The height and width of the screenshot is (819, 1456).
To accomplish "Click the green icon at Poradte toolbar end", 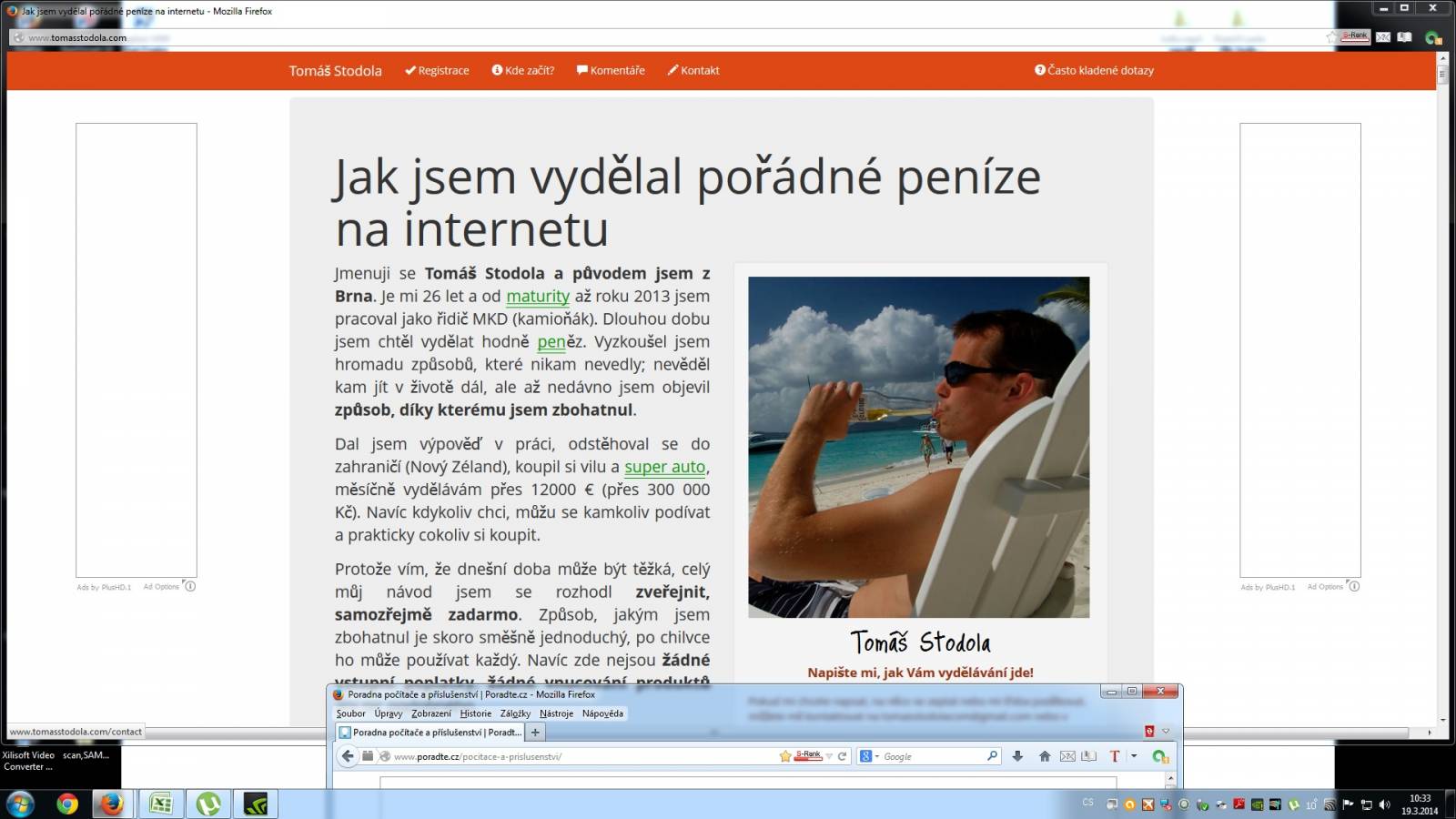I will pyautogui.click(x=1160, y=756).
